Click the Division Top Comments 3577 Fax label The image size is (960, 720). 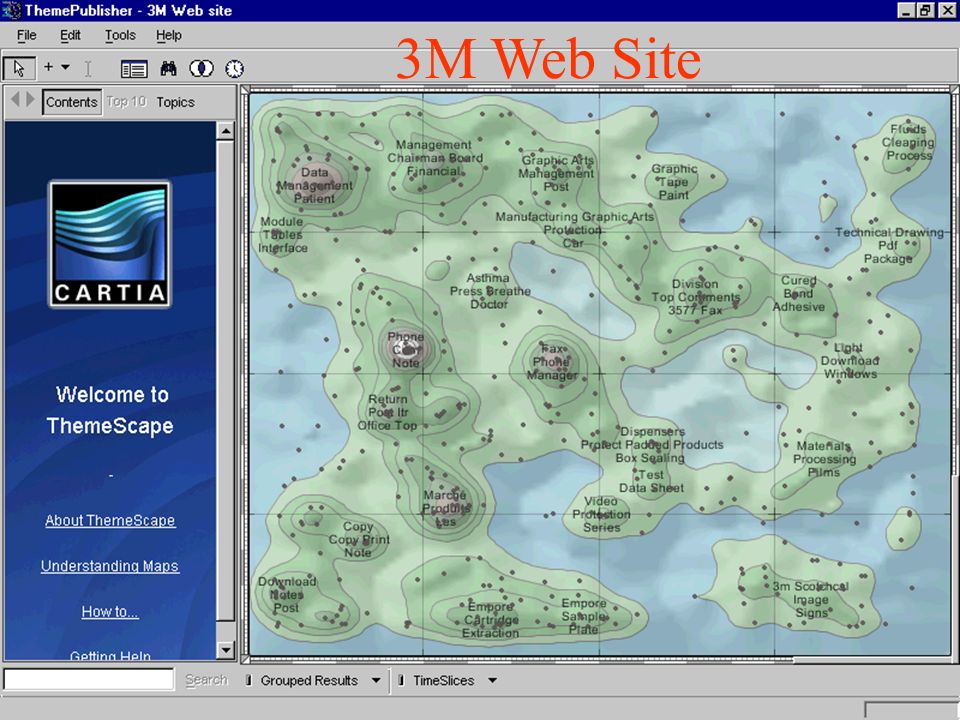[x=696, y=297]
